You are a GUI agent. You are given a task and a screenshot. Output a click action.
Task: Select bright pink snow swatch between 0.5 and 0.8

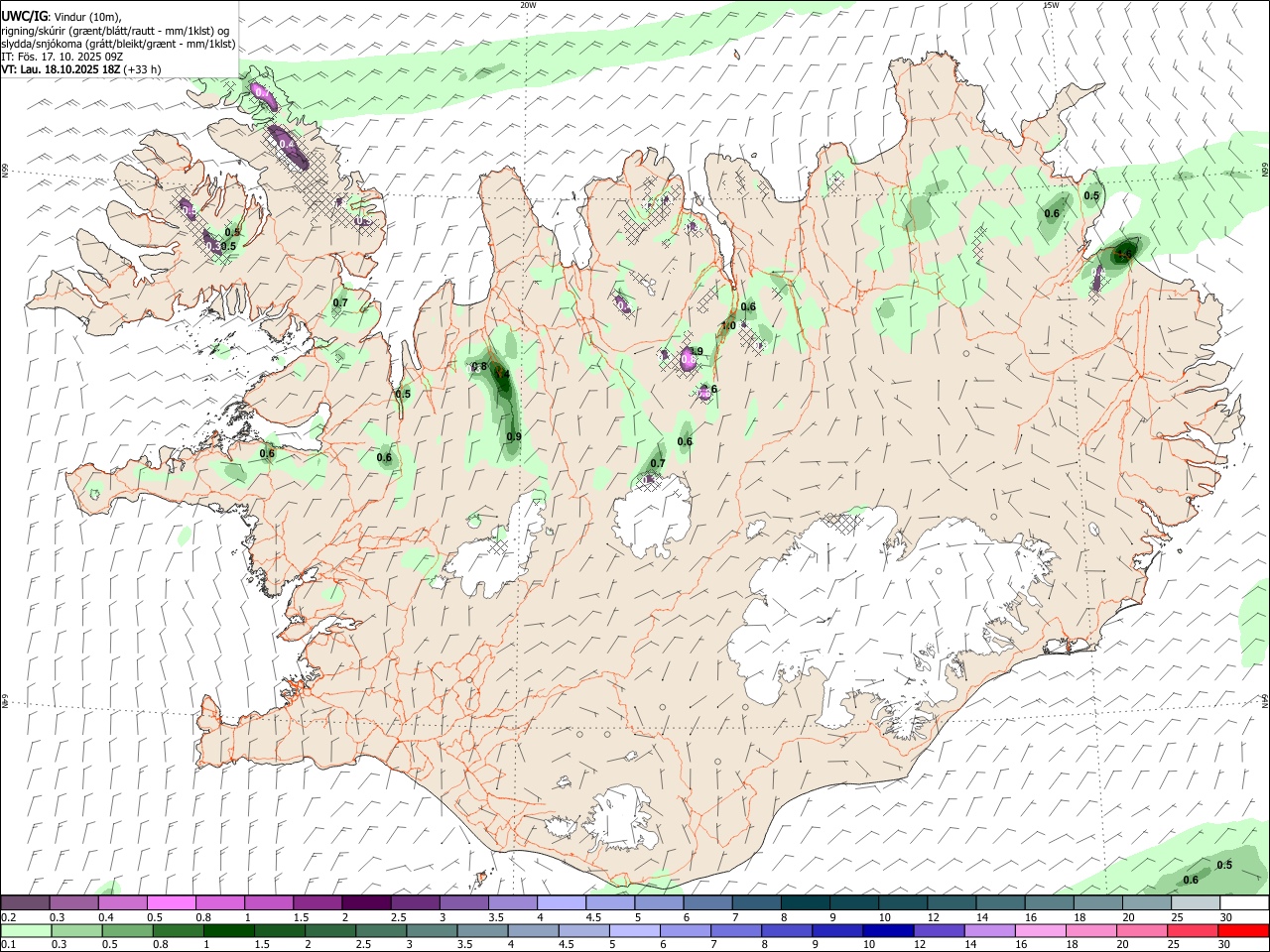[171, 903]
